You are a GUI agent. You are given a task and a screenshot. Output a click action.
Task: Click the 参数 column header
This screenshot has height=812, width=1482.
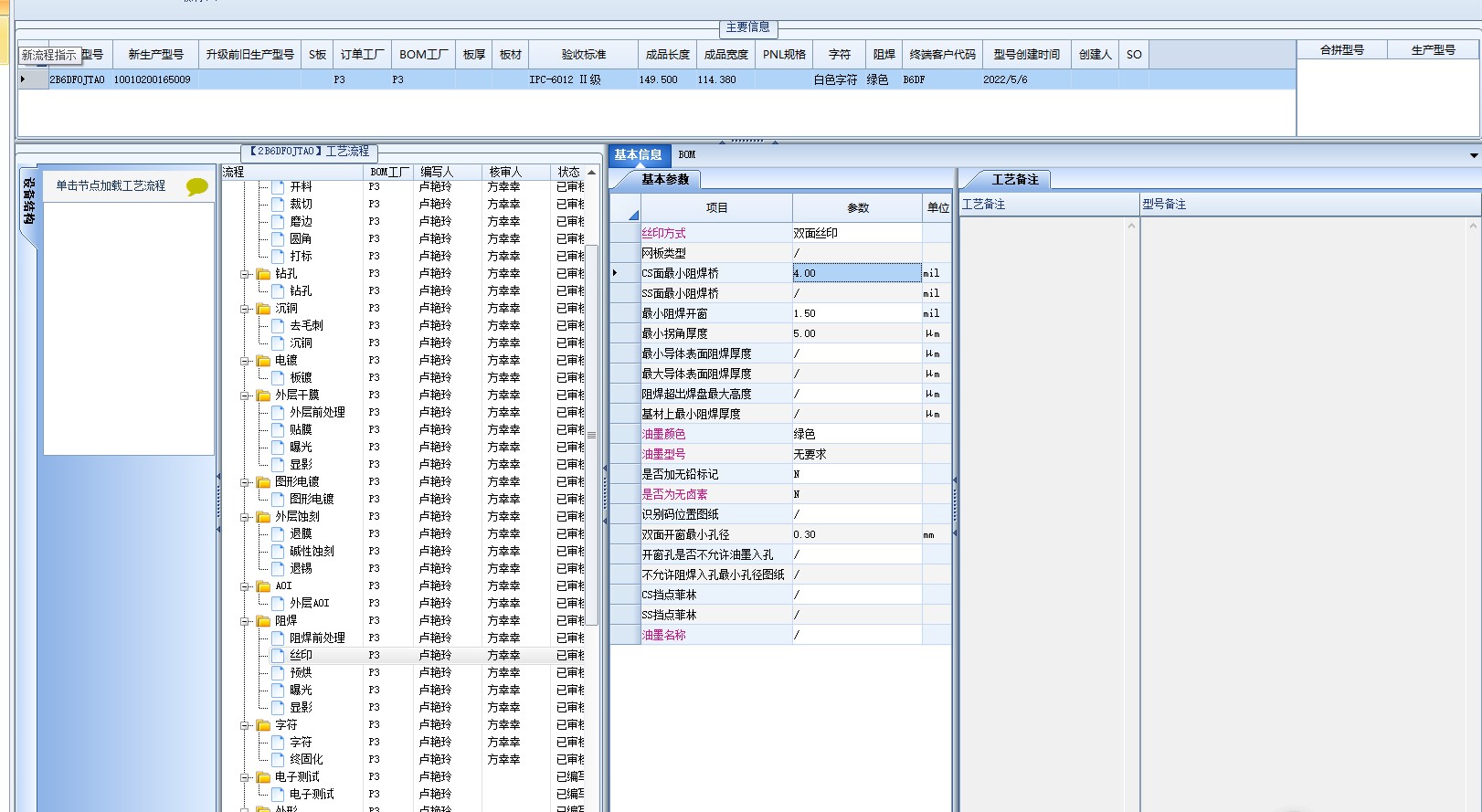[858, 207]
